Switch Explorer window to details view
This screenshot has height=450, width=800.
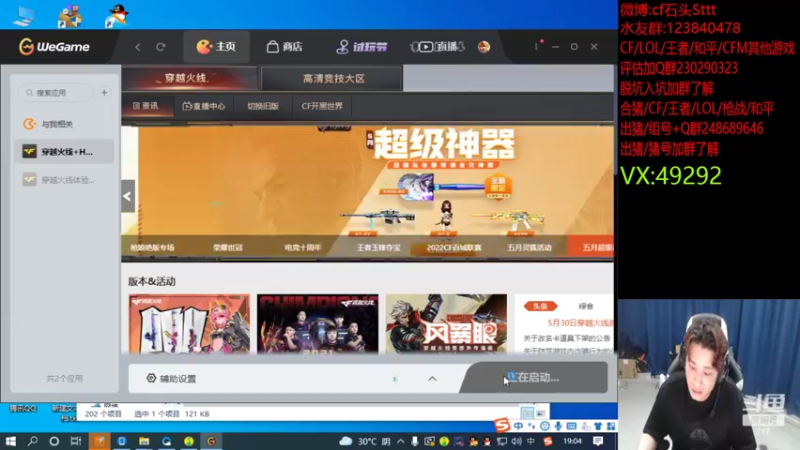point(527,413)
